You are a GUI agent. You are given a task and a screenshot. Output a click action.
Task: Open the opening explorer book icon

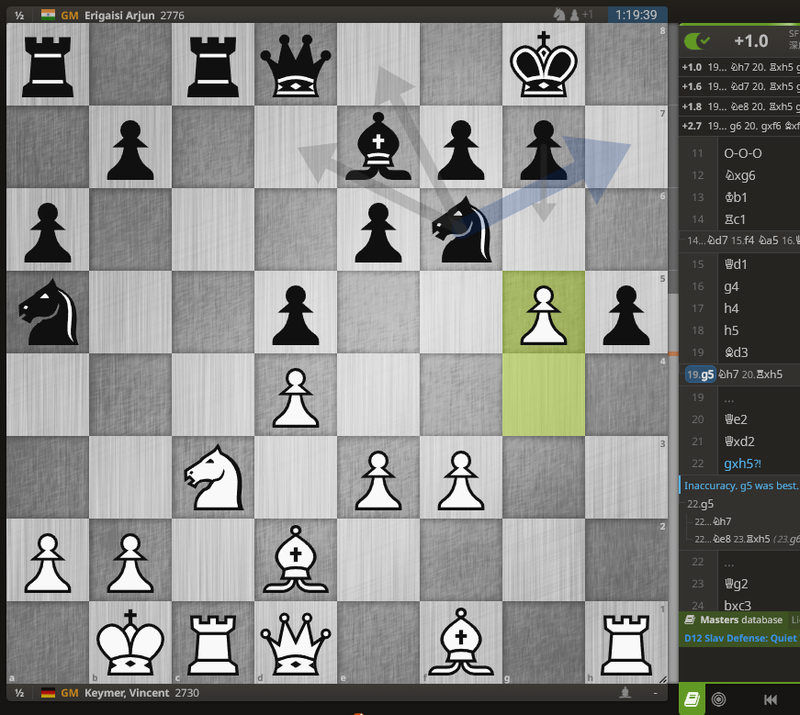[692, 699]
